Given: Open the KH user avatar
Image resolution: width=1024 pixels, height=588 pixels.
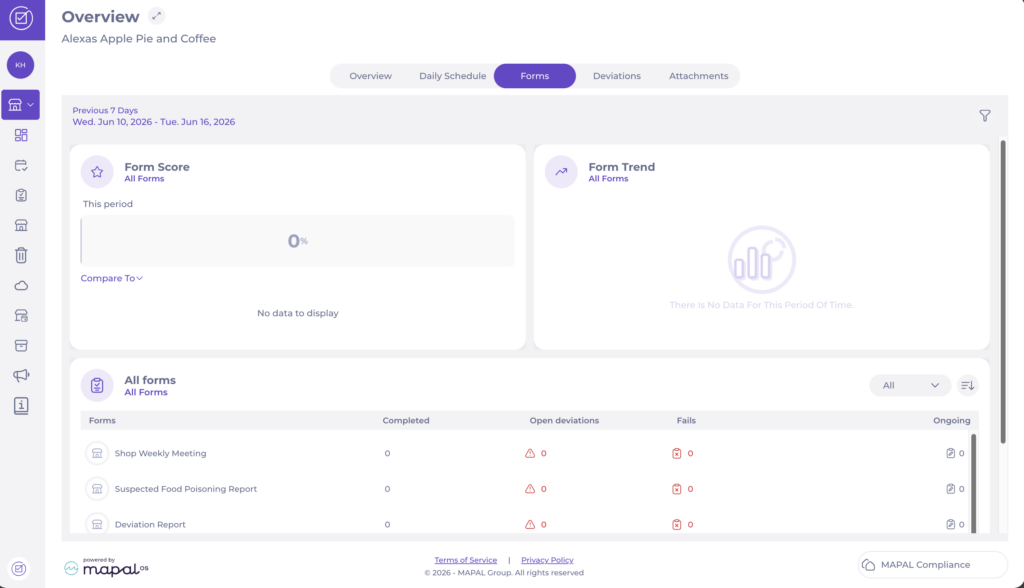Looking at the screenshot, I should click(x=20, y=65).
